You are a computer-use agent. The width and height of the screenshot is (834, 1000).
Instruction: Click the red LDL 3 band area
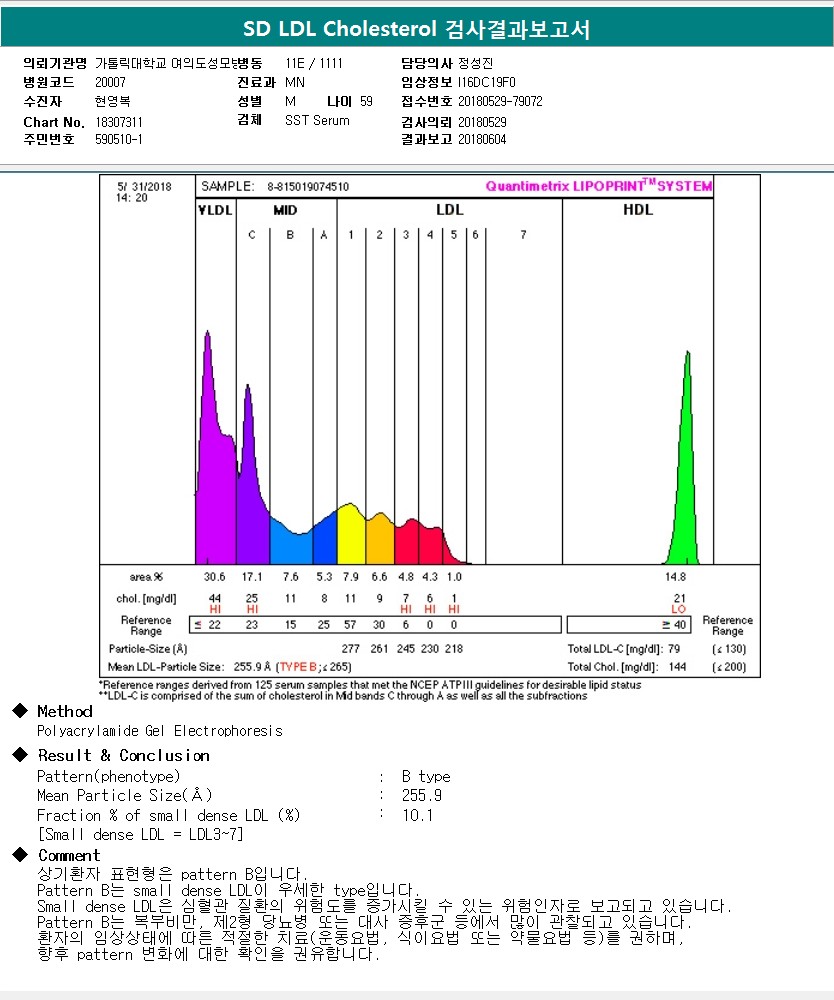pos(407,543)
